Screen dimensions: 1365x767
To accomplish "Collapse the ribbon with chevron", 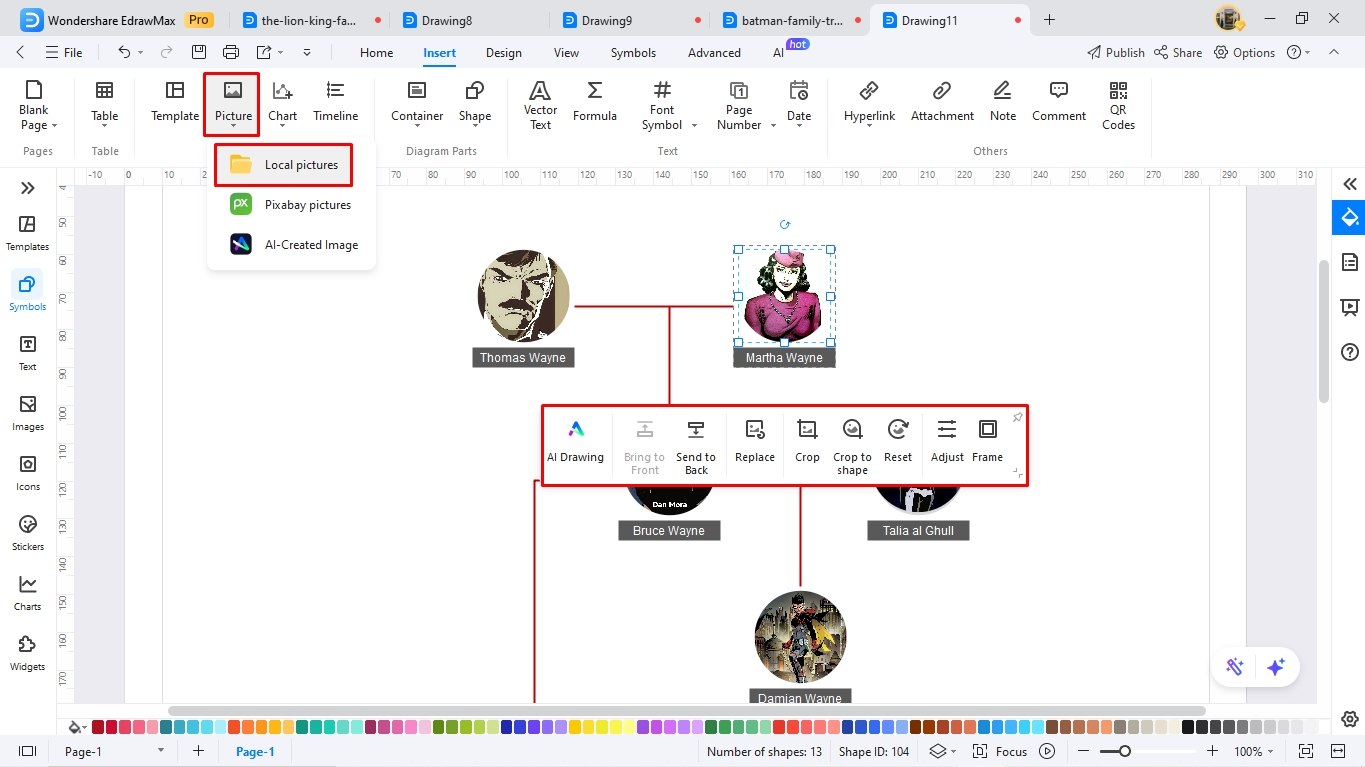I will 1333,52.
